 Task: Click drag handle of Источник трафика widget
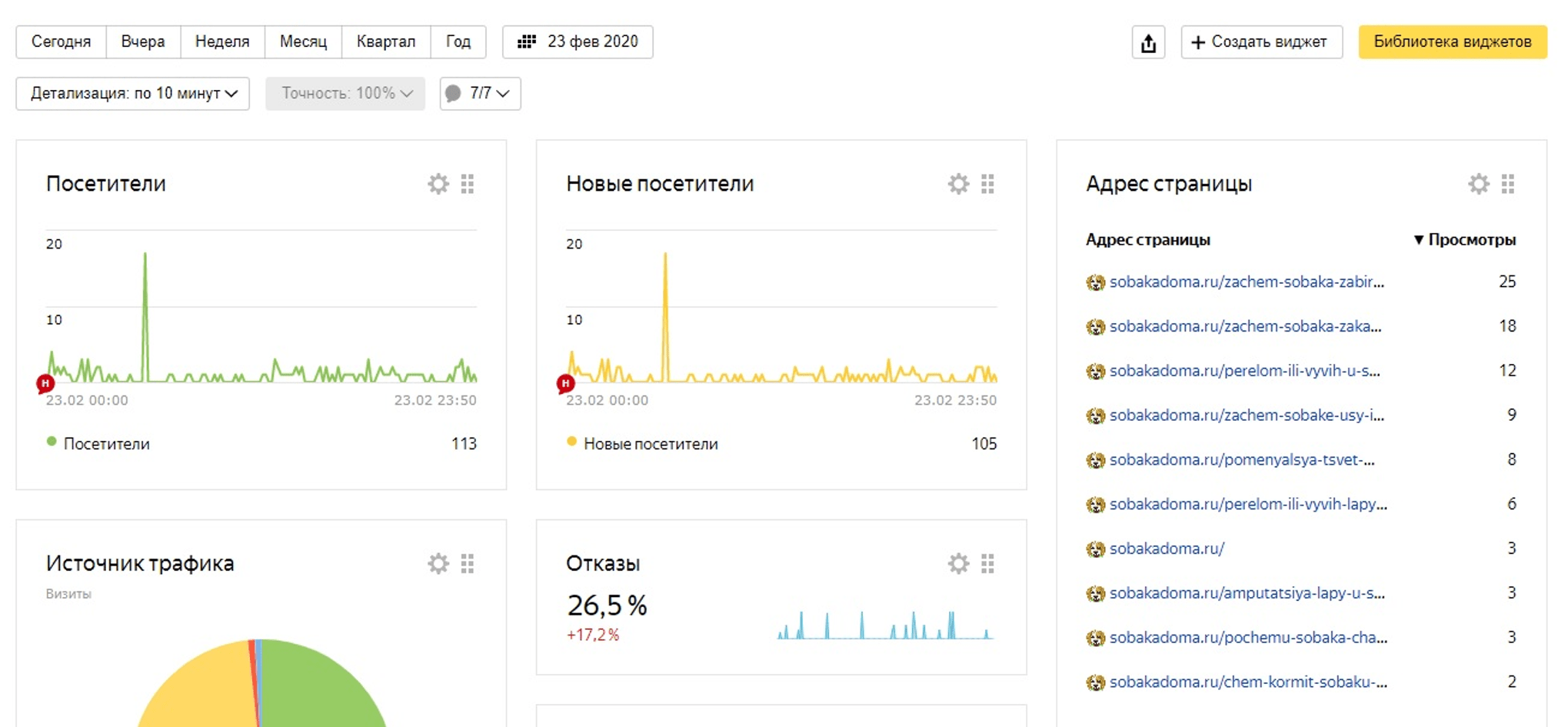[x=468, y=564]
